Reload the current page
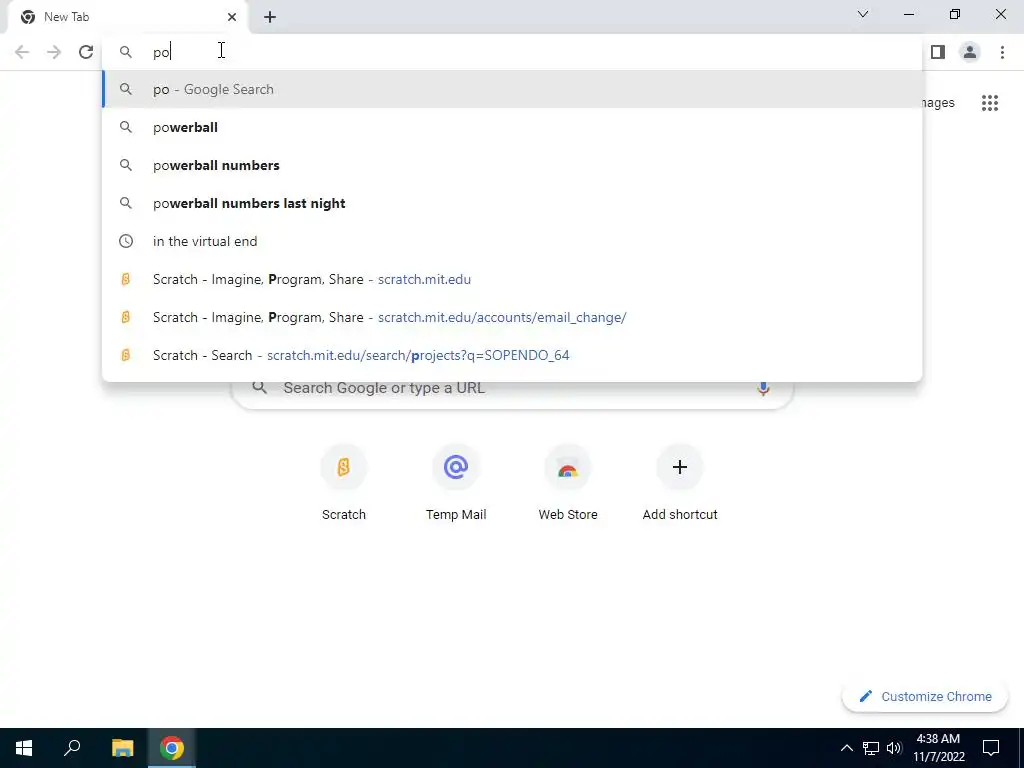Viewport: 1024px width, 768px height. [x=86, y=52]
